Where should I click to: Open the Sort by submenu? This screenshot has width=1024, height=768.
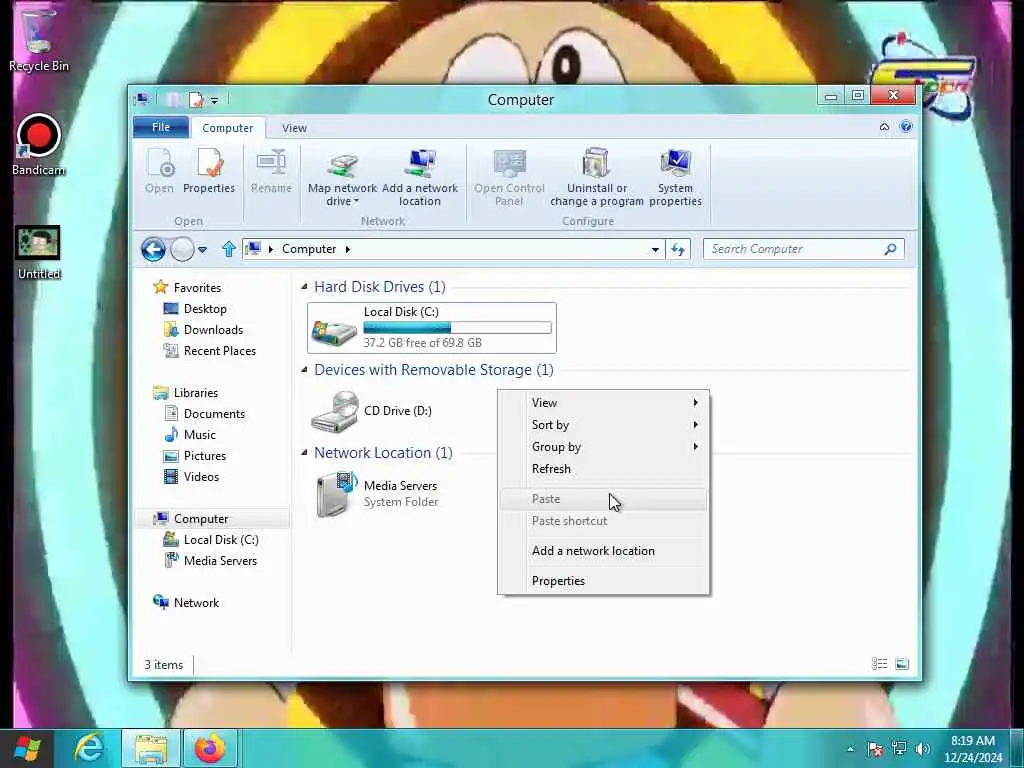coord(603,424)
